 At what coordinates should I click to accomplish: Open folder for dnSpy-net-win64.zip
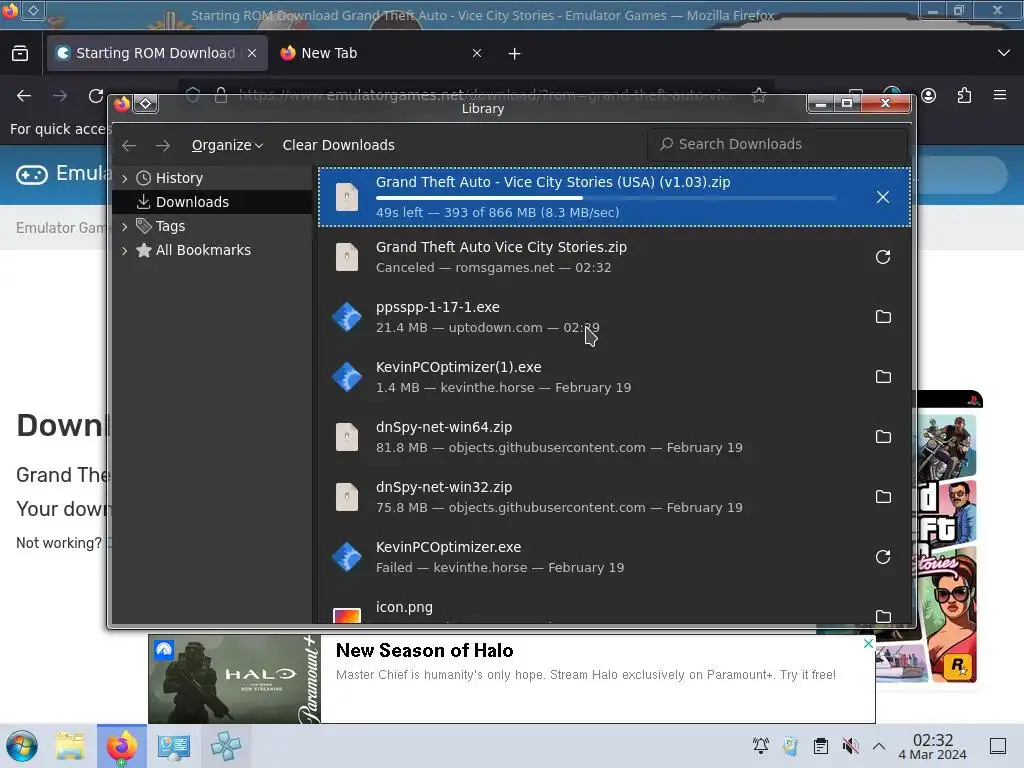pyautogui.click(x=882, y=437)
